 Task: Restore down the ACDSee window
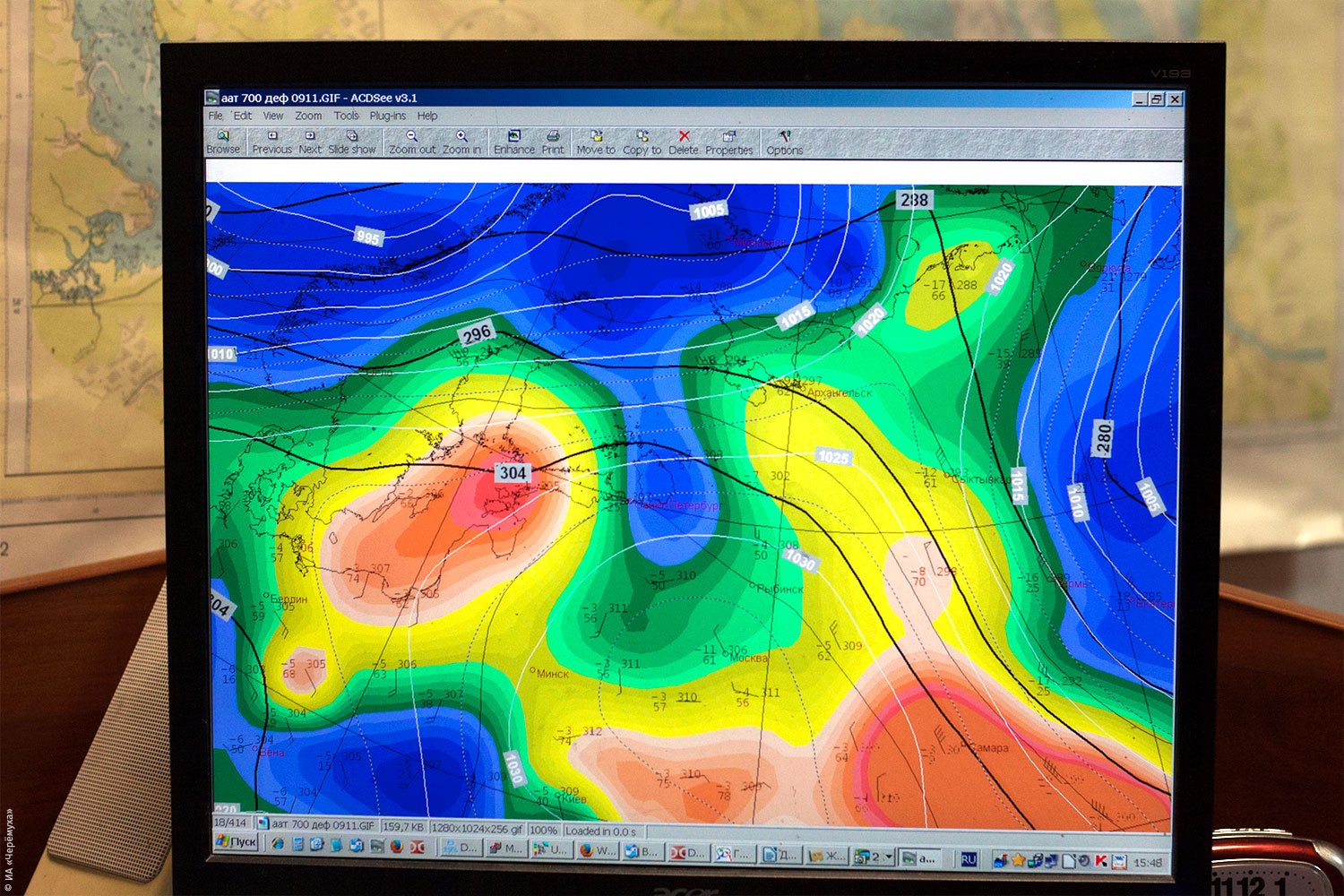point(1157,99)
